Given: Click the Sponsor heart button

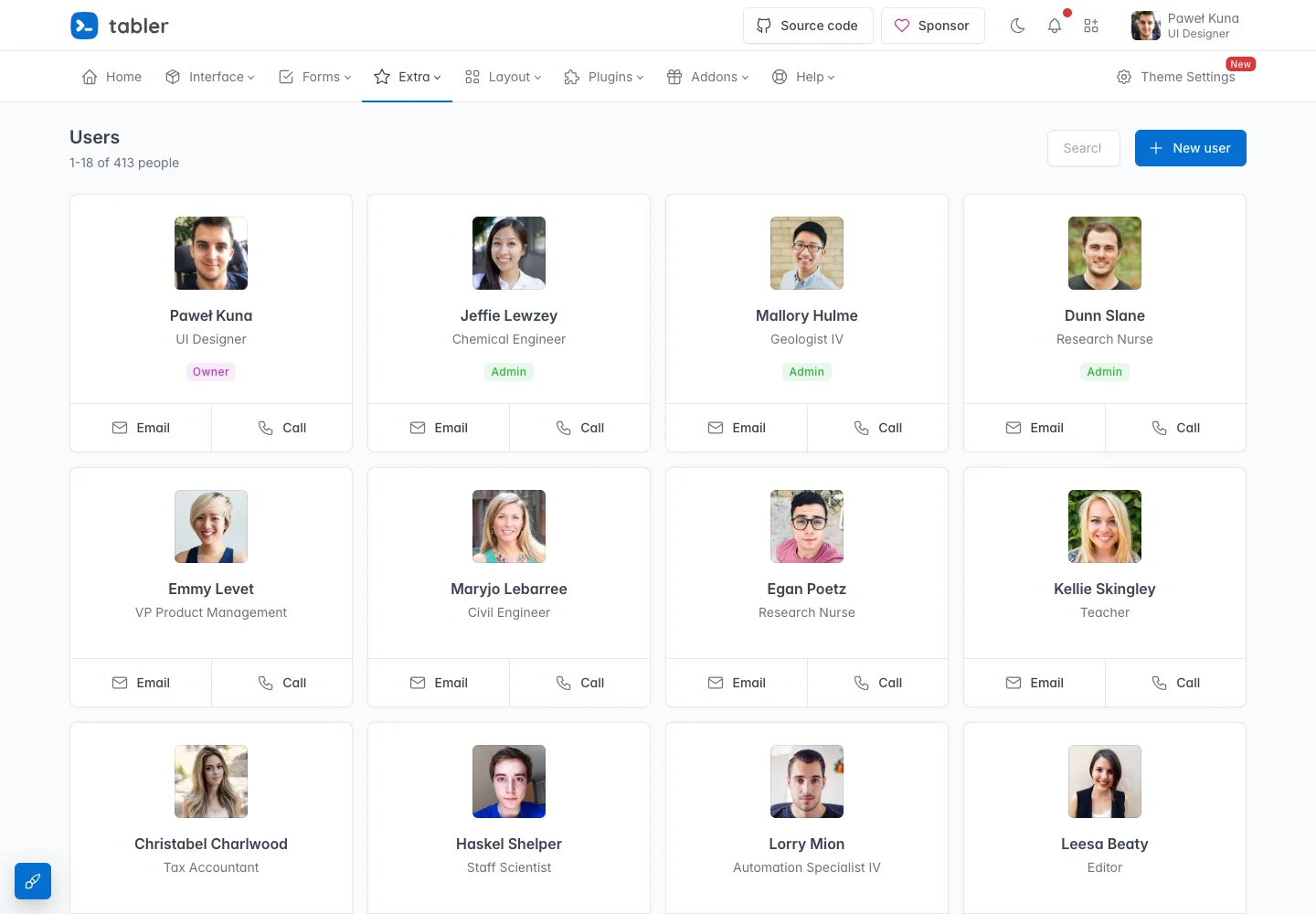Looking at the screenshot, I should click(x=933, y=26).
